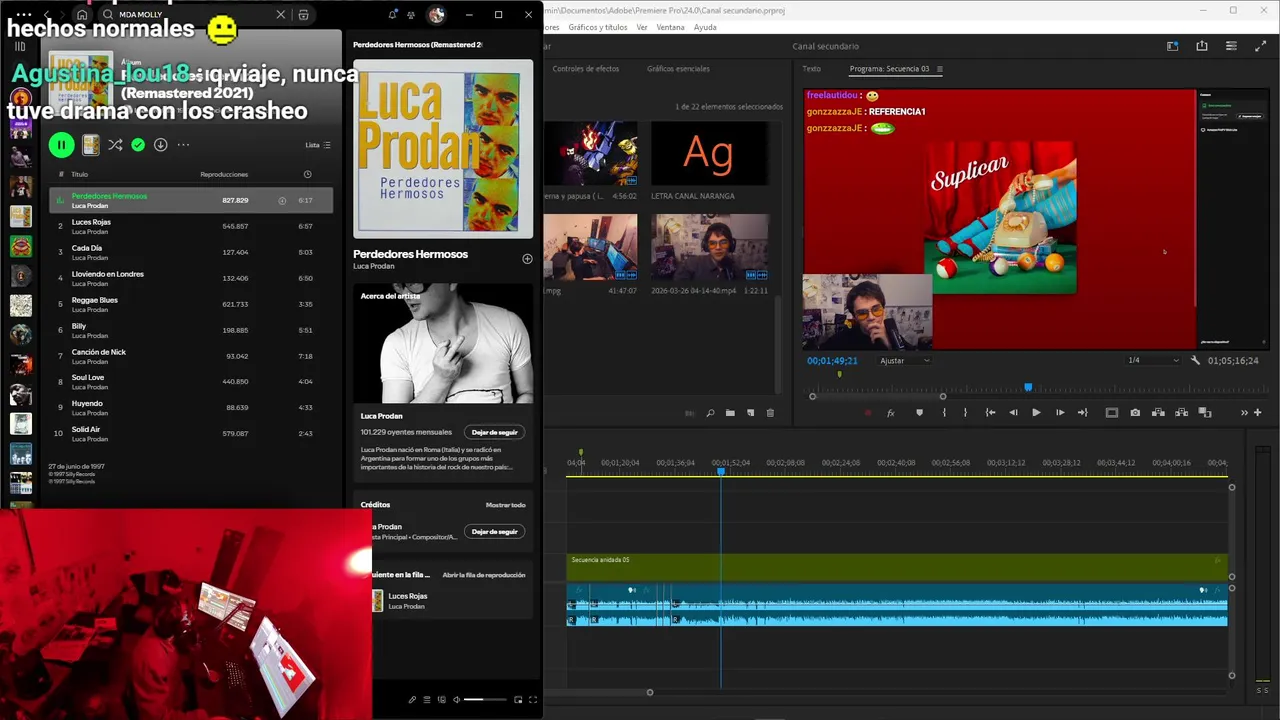Click the LETRA CANAL NARANGA project thumbnail
This screenshot has height=720, width=1280.
[x=710, y=153]
